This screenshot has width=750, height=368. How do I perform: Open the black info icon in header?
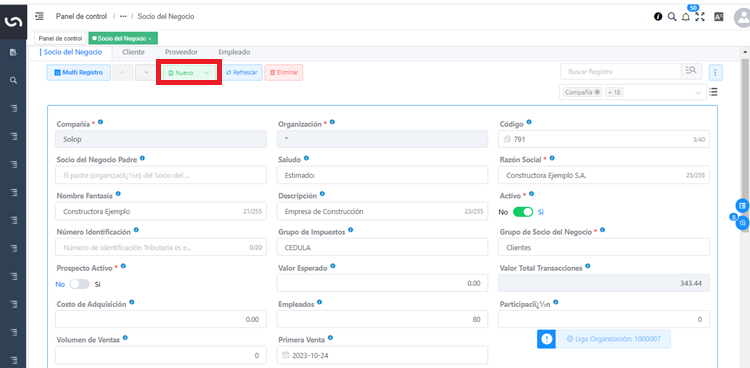[x=658, y=17]
